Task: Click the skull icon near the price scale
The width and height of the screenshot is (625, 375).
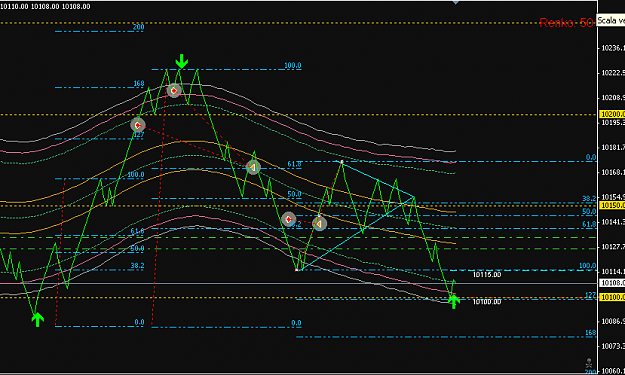Action: point(588,363)
